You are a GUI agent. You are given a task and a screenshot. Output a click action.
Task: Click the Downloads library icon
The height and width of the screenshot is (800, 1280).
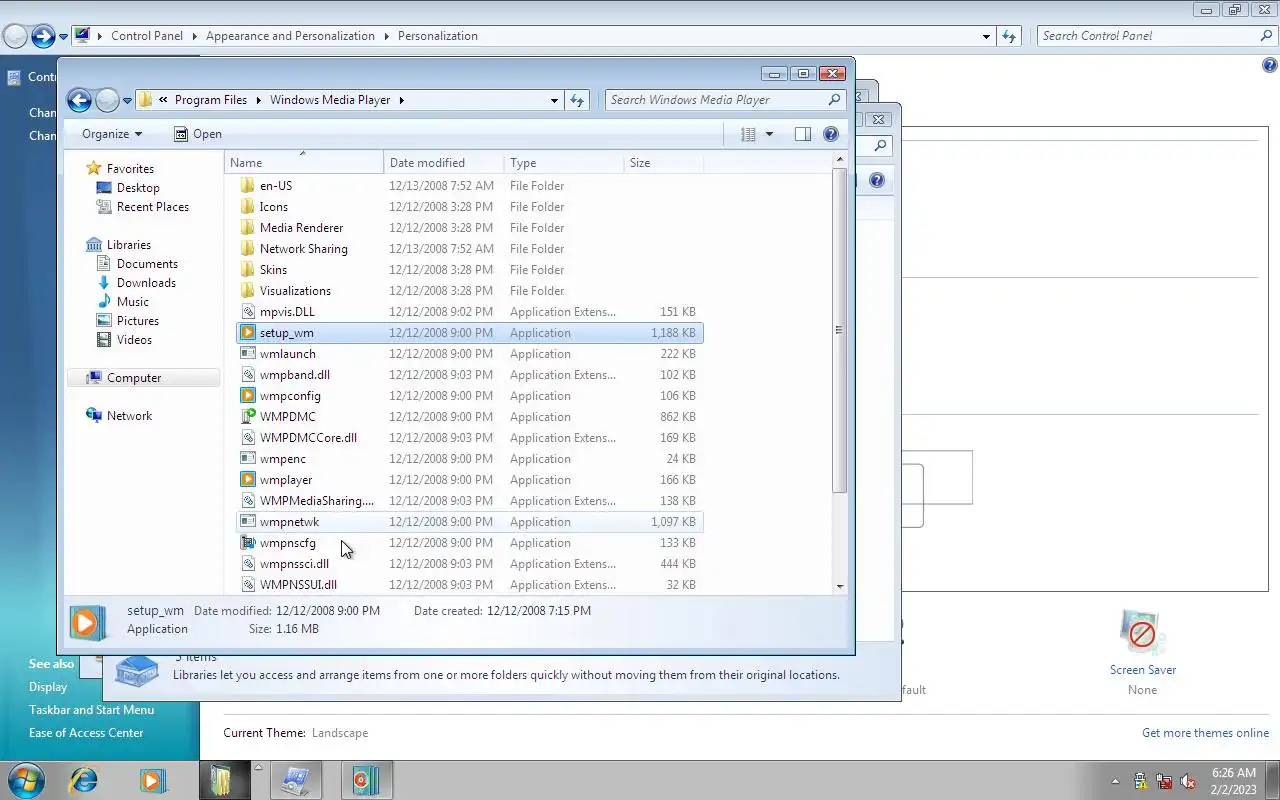(104, 283)
